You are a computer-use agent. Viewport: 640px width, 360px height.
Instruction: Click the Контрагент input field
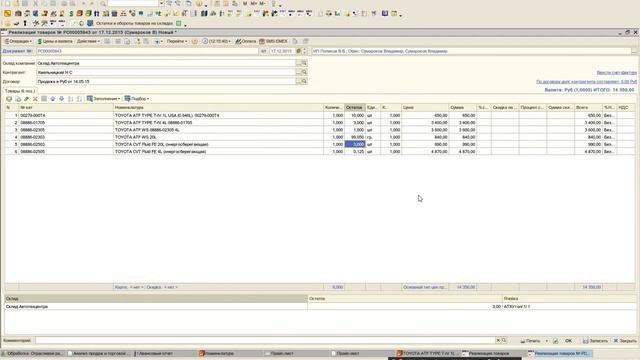point(165,72)
